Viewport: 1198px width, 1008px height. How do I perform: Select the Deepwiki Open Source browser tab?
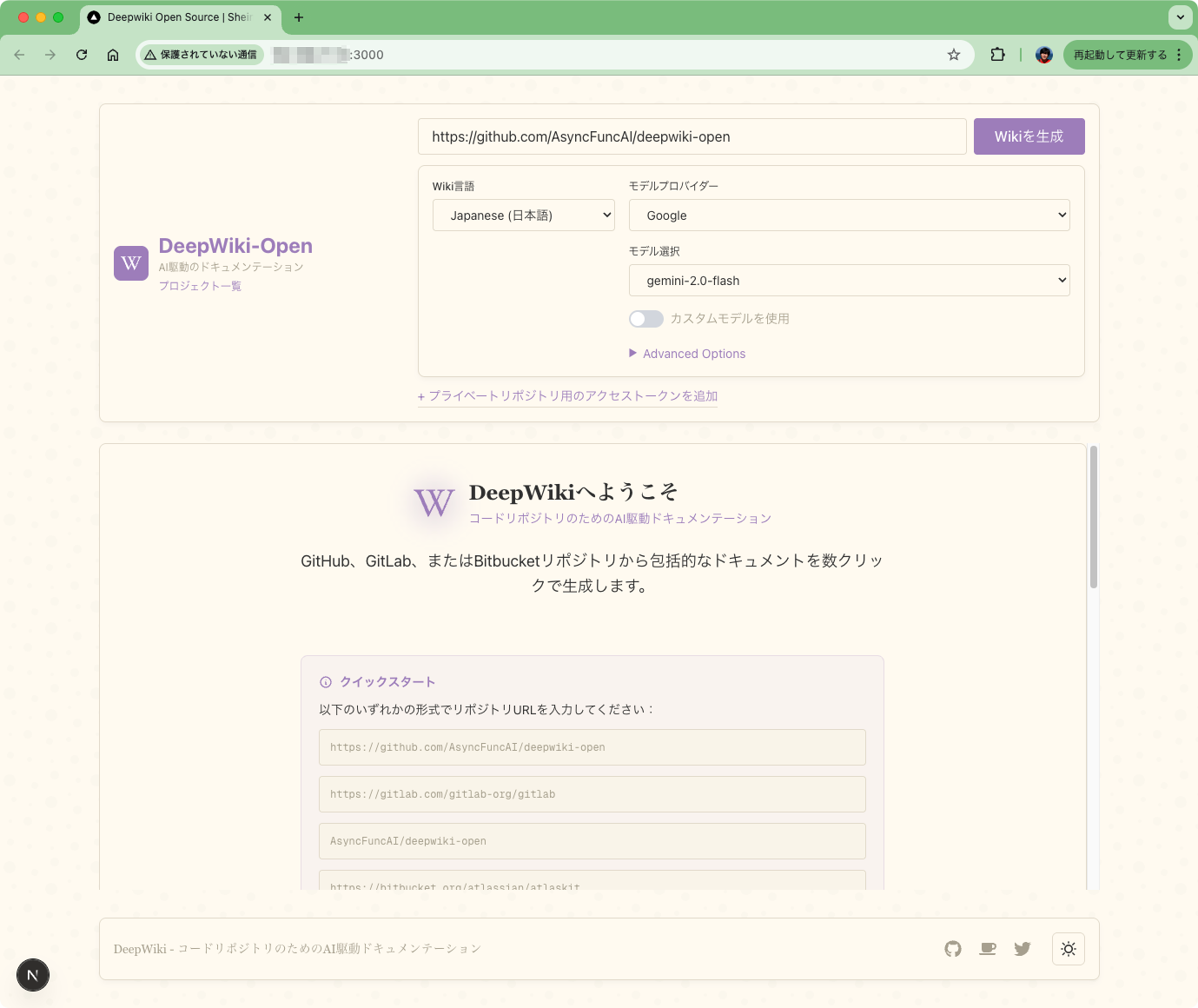click(181, 17)
